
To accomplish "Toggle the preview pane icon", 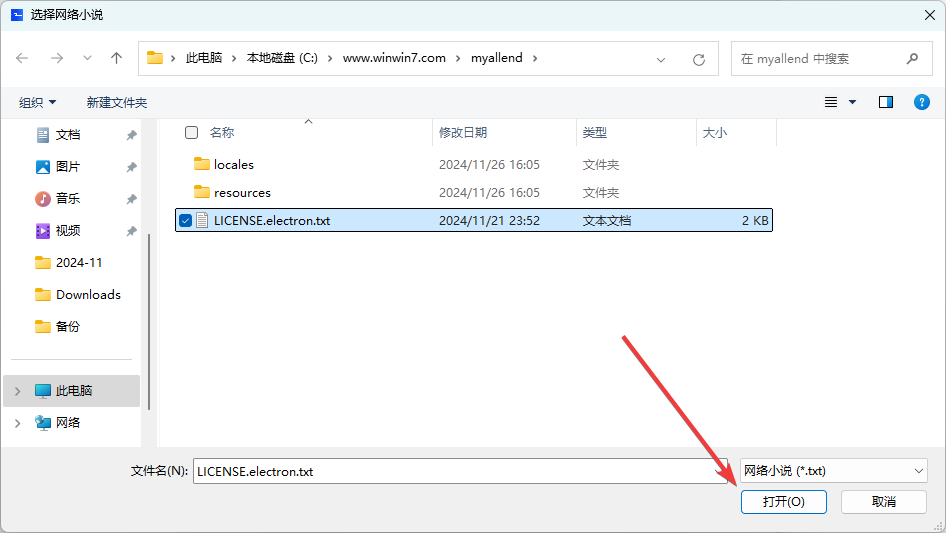I will (x=886, y=102).
